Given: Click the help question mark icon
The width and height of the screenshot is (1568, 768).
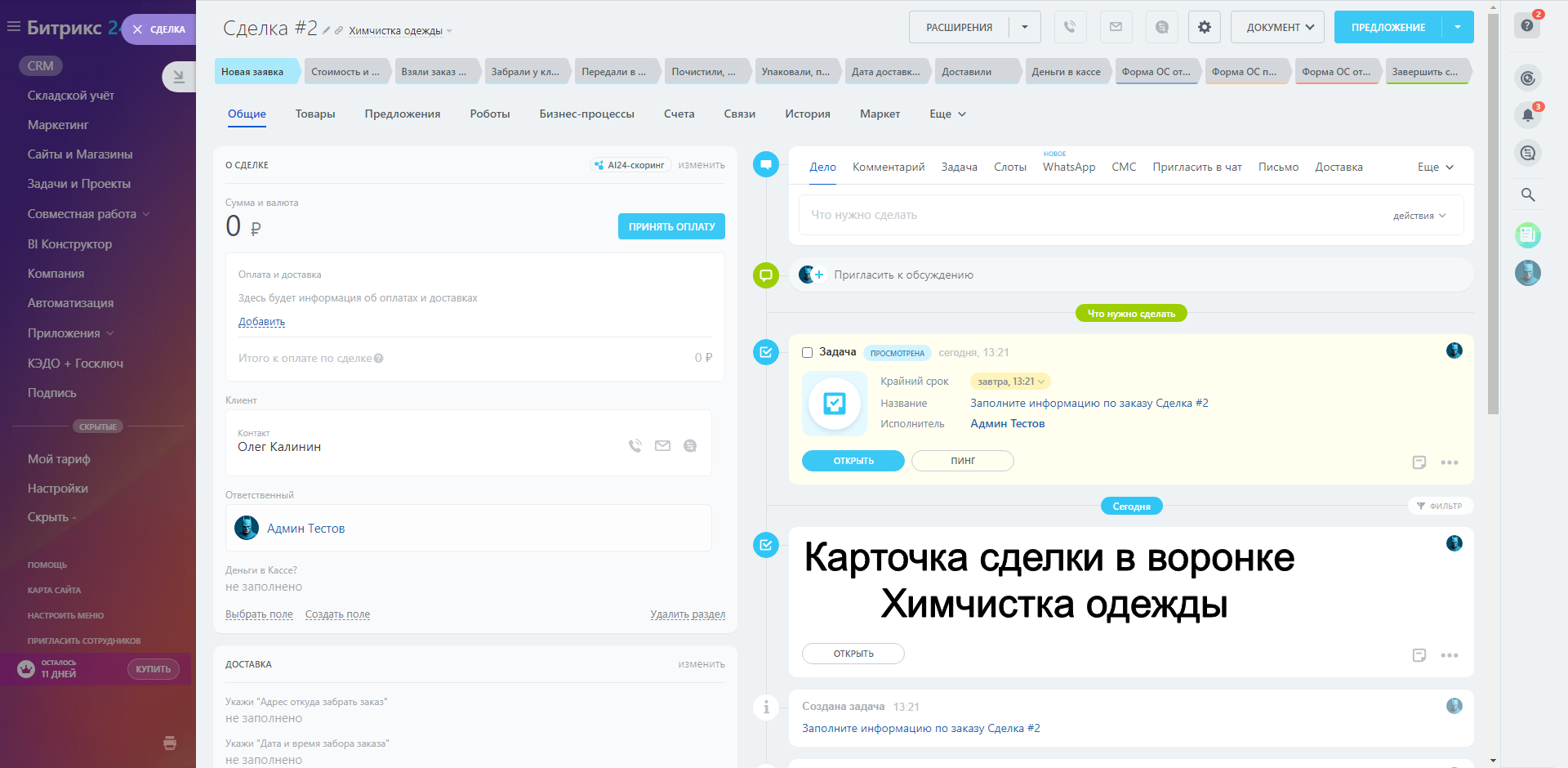Looking at the screenshot, I should pyautogui.click(x=1527, y=25).
